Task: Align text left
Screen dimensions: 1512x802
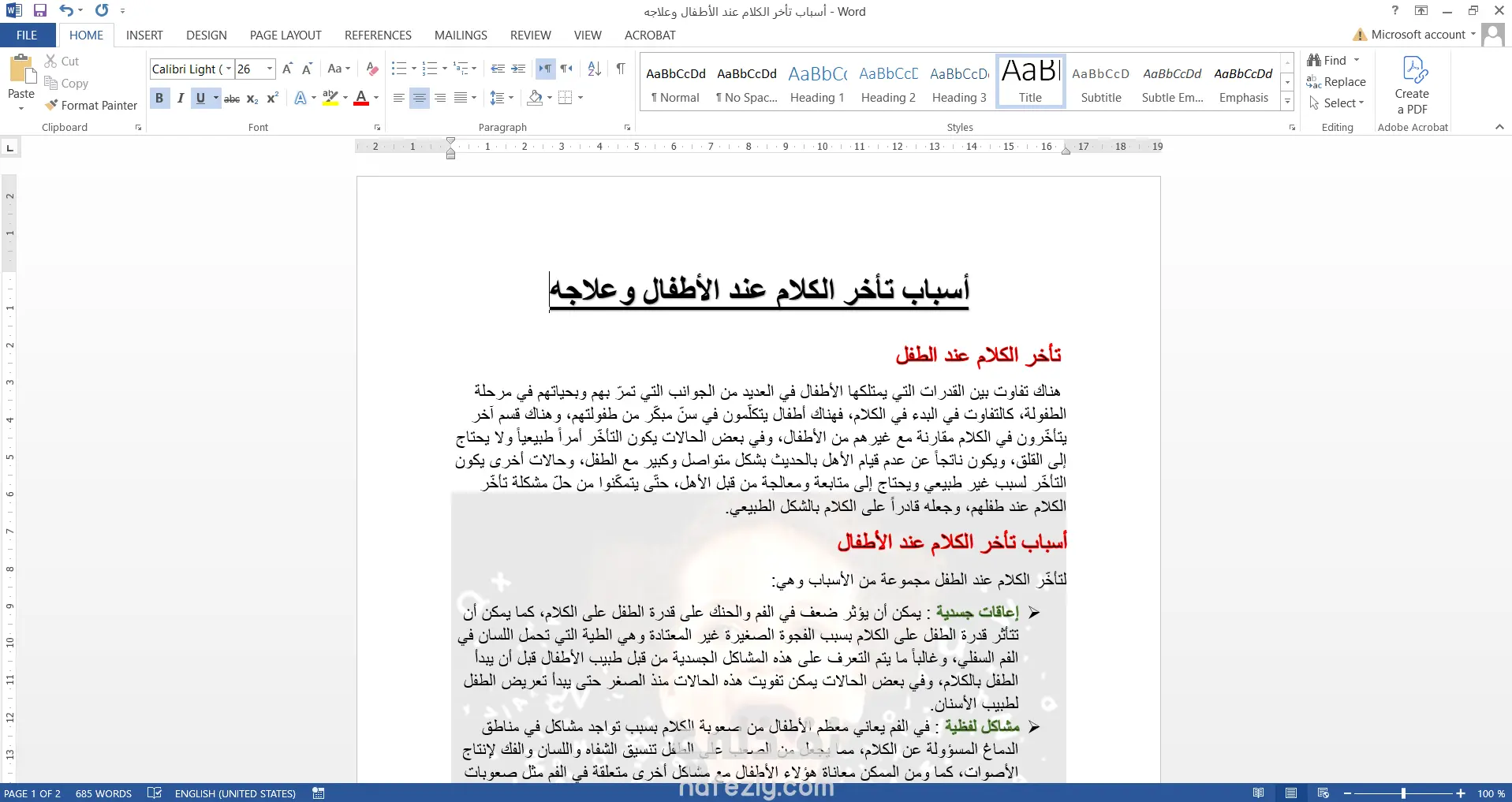Action: point(399,99)
